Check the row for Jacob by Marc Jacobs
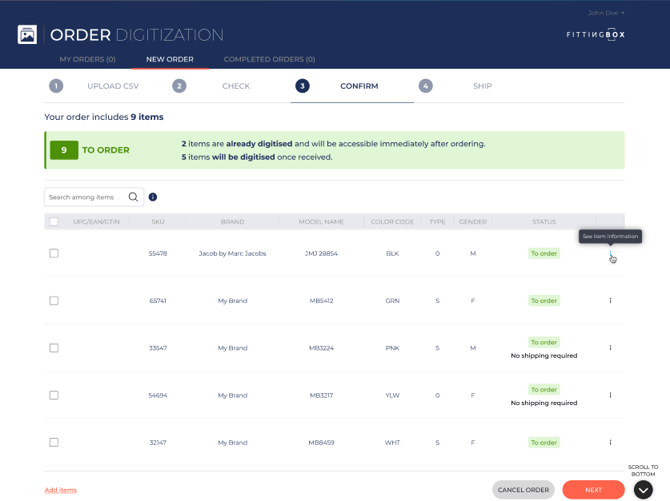This screenshot has height=501, width=670. click(54, 254)
